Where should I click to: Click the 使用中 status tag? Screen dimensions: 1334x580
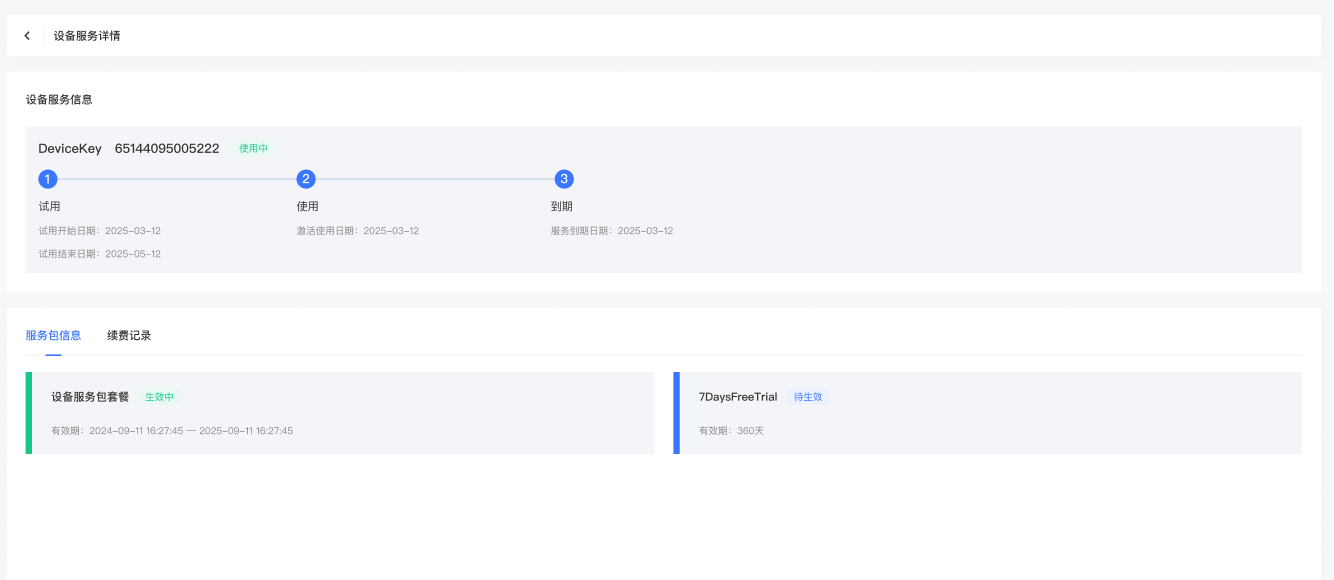[253, 149]
